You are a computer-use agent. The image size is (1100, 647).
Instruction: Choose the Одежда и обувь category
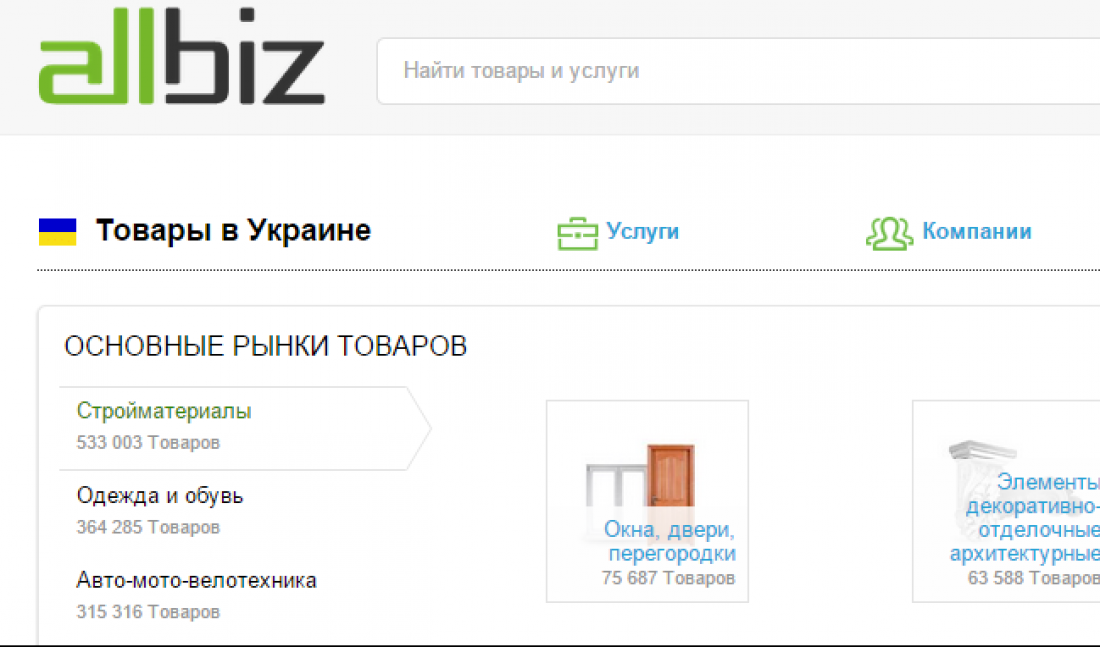pyautogui.click(x=160, y=495)
